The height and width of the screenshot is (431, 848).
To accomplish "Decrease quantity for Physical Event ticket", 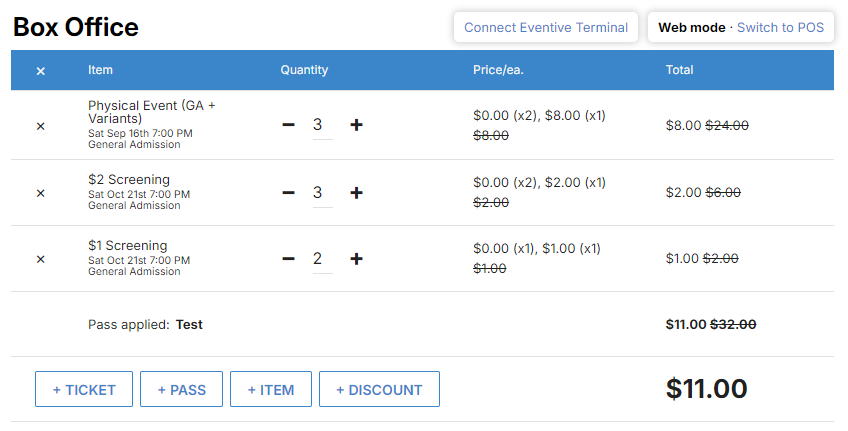I will coord(289,125).
